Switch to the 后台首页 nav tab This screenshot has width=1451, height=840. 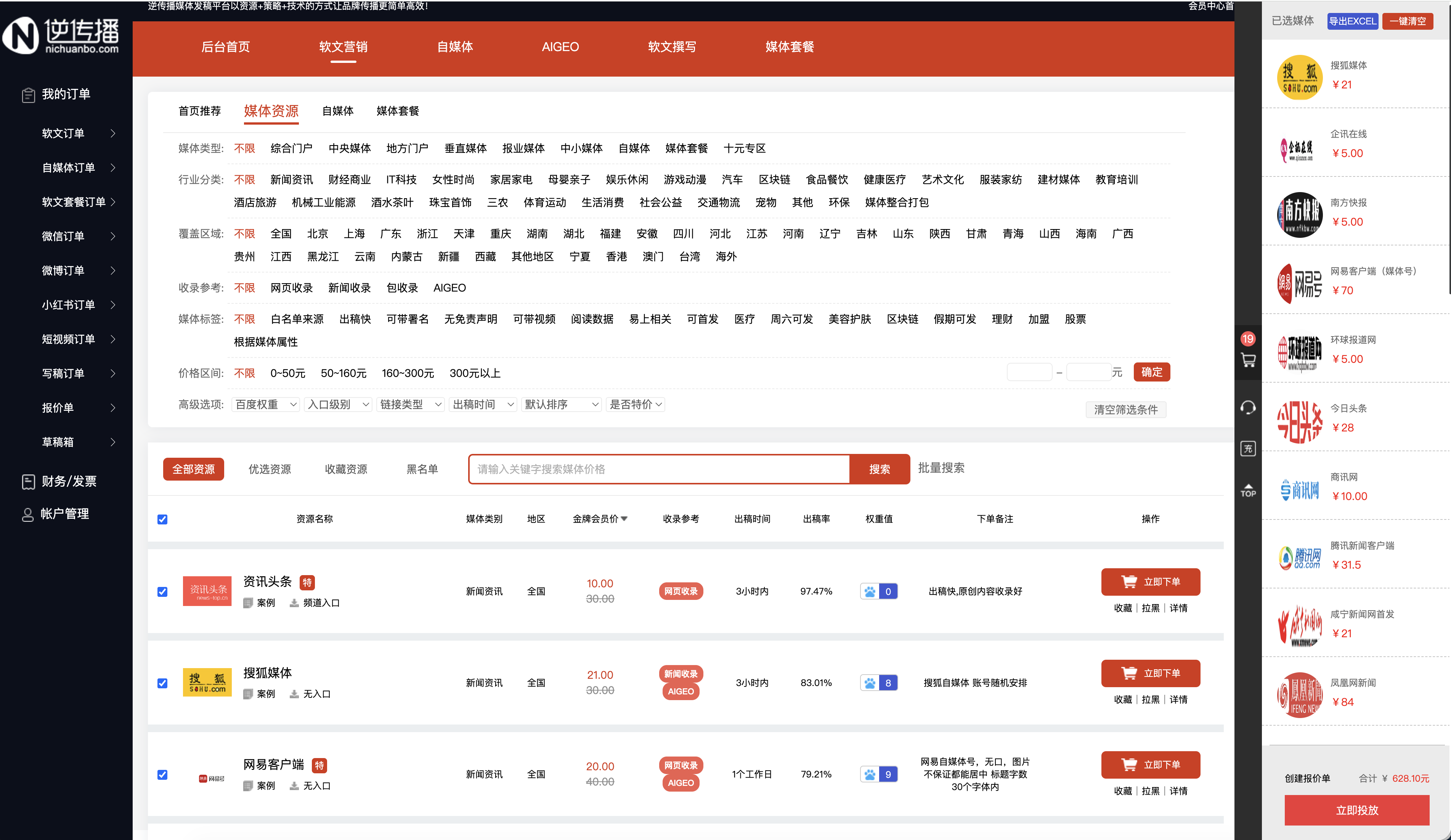(x=226, y=46)
